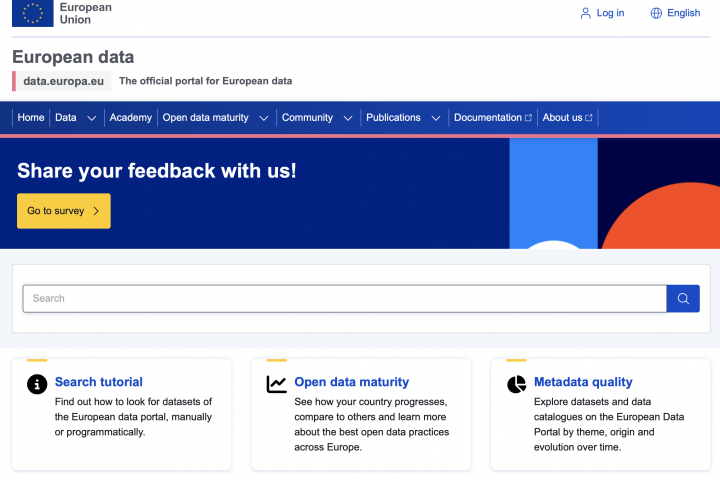Open the Metadata quality heading link
Viewport: 720px width, 480px height.
[583, 382]
